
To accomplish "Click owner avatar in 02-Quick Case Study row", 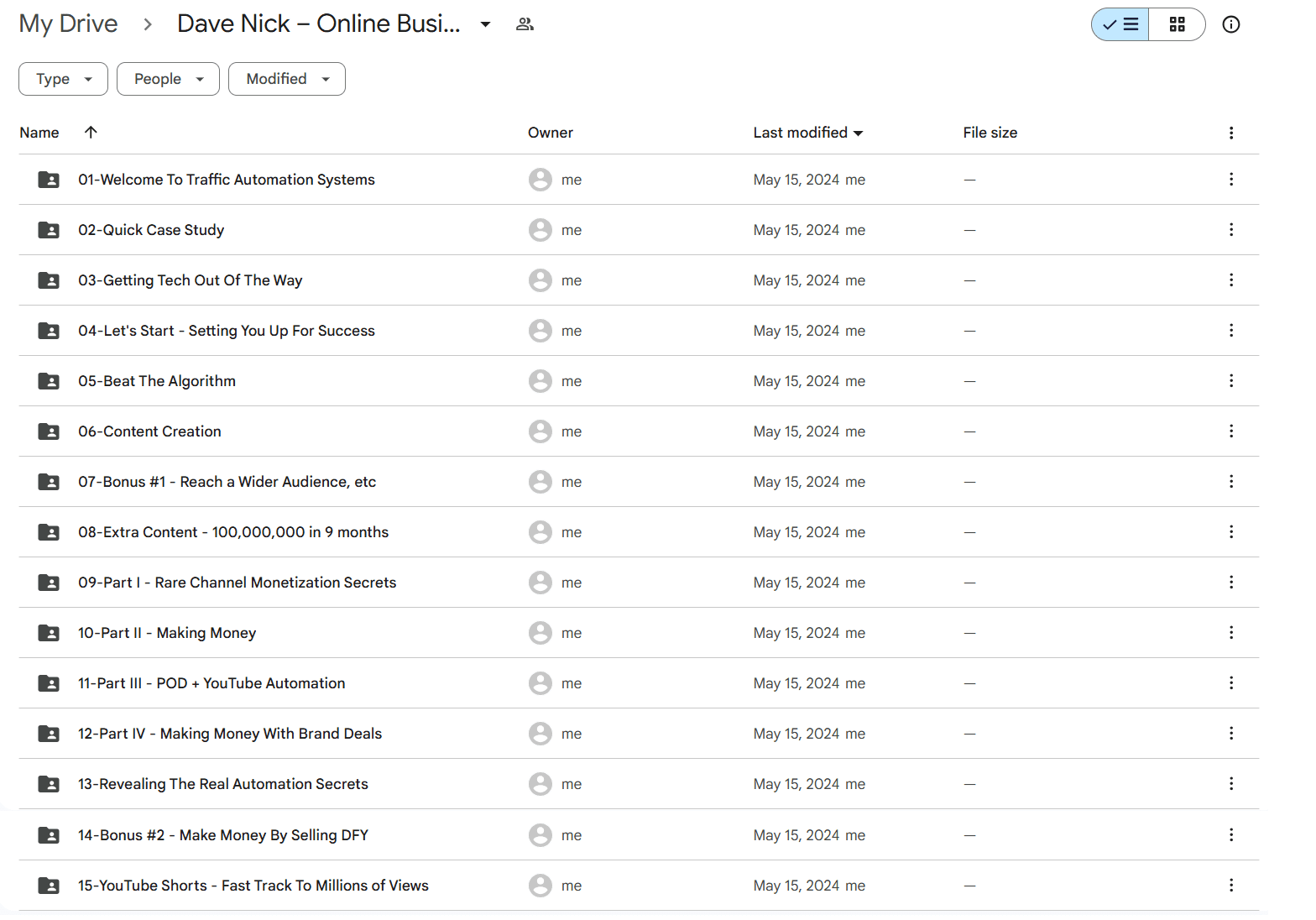I will pyautogui.click(x=540, y=230).
